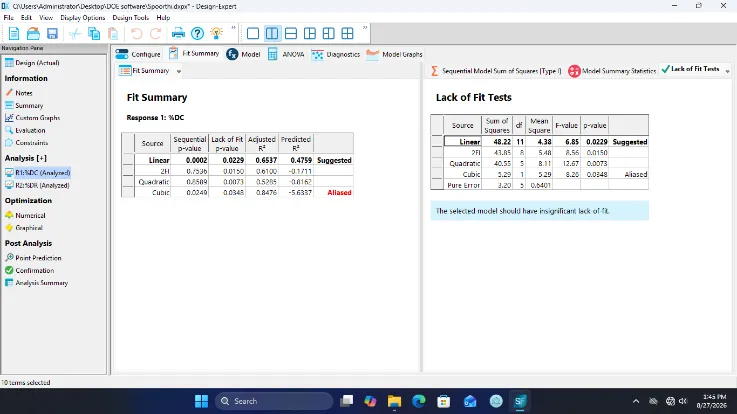
Task: Expand the Lack of Fit Tests dropdown arrow
Action: pos(727,71)
